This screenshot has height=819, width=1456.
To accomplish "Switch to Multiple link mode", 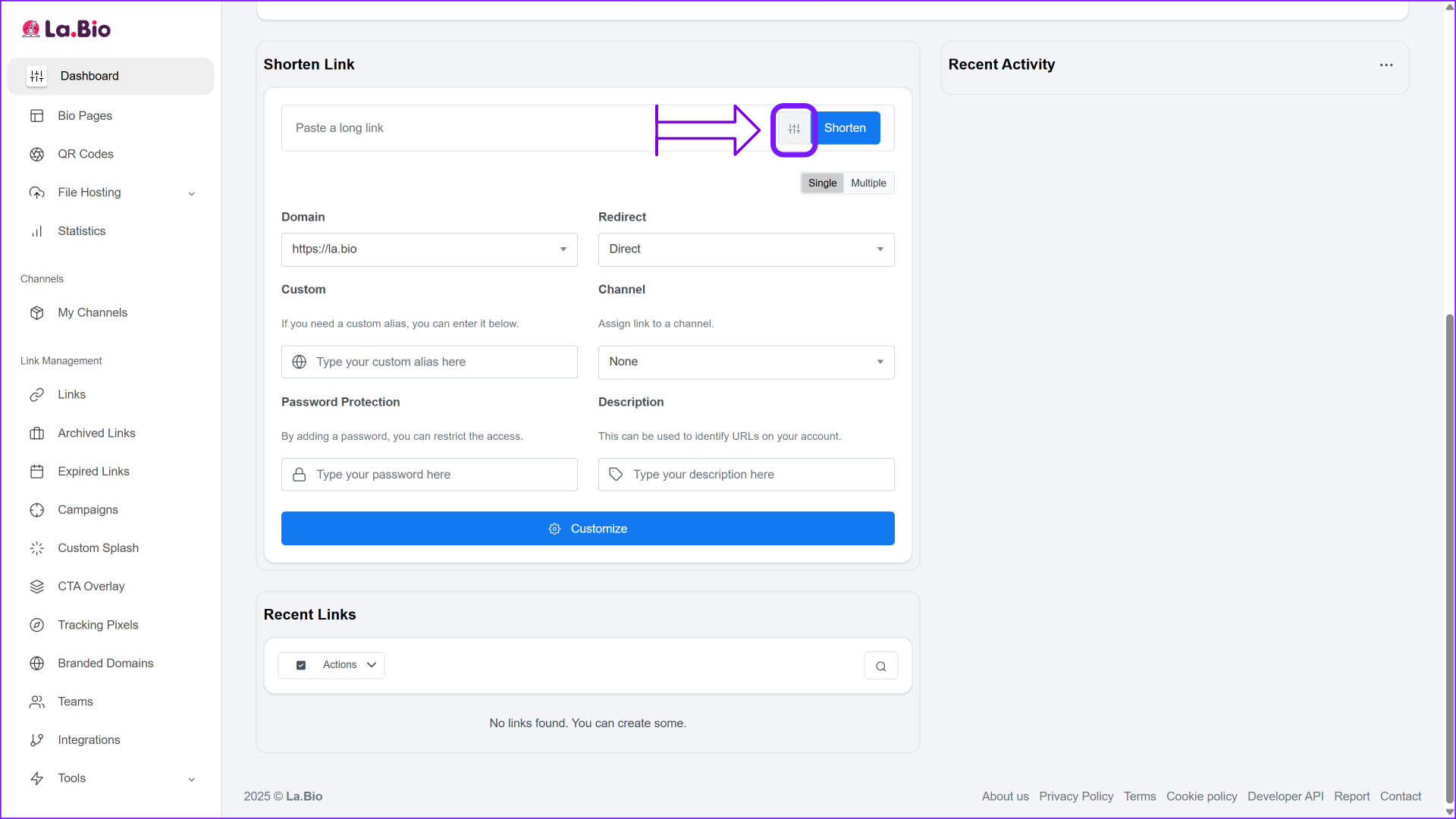I will coord(868,184).
